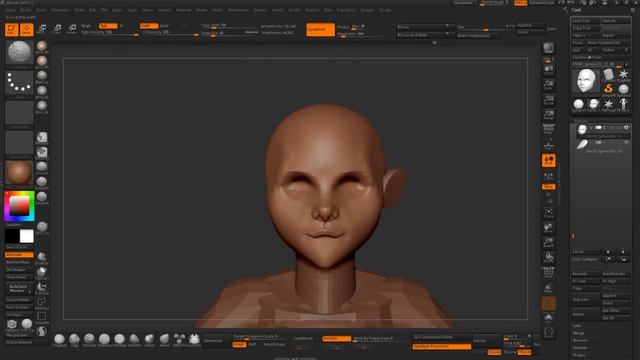
Task: Click the Load Tool button
Action: click(x=586, y=20)
